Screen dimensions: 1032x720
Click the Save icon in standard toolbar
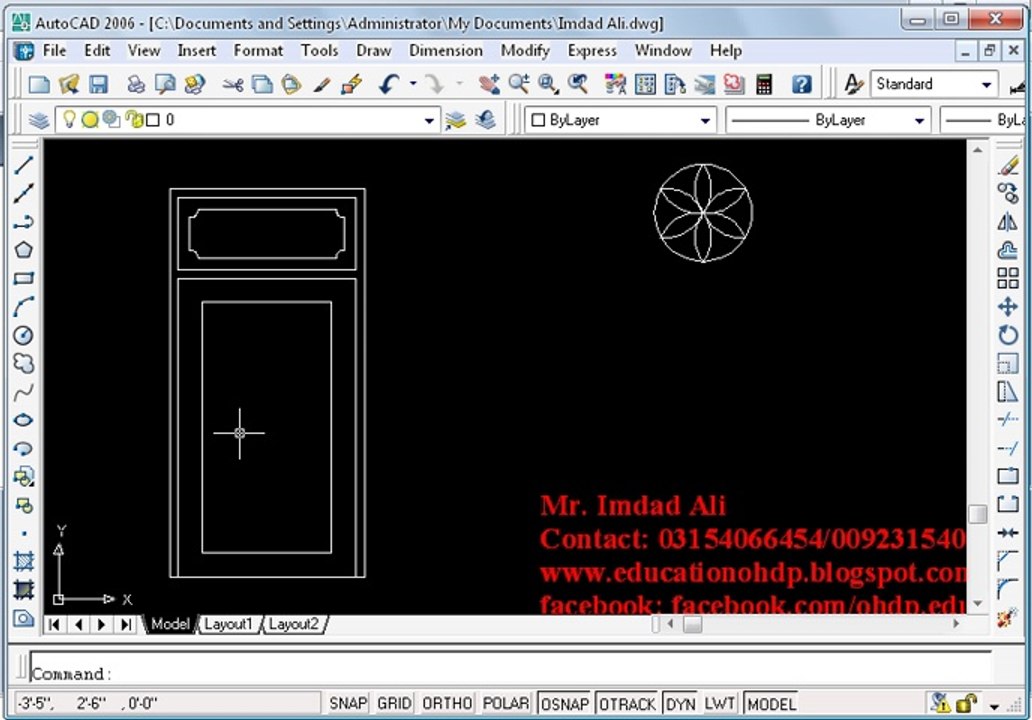pos(99,84)
